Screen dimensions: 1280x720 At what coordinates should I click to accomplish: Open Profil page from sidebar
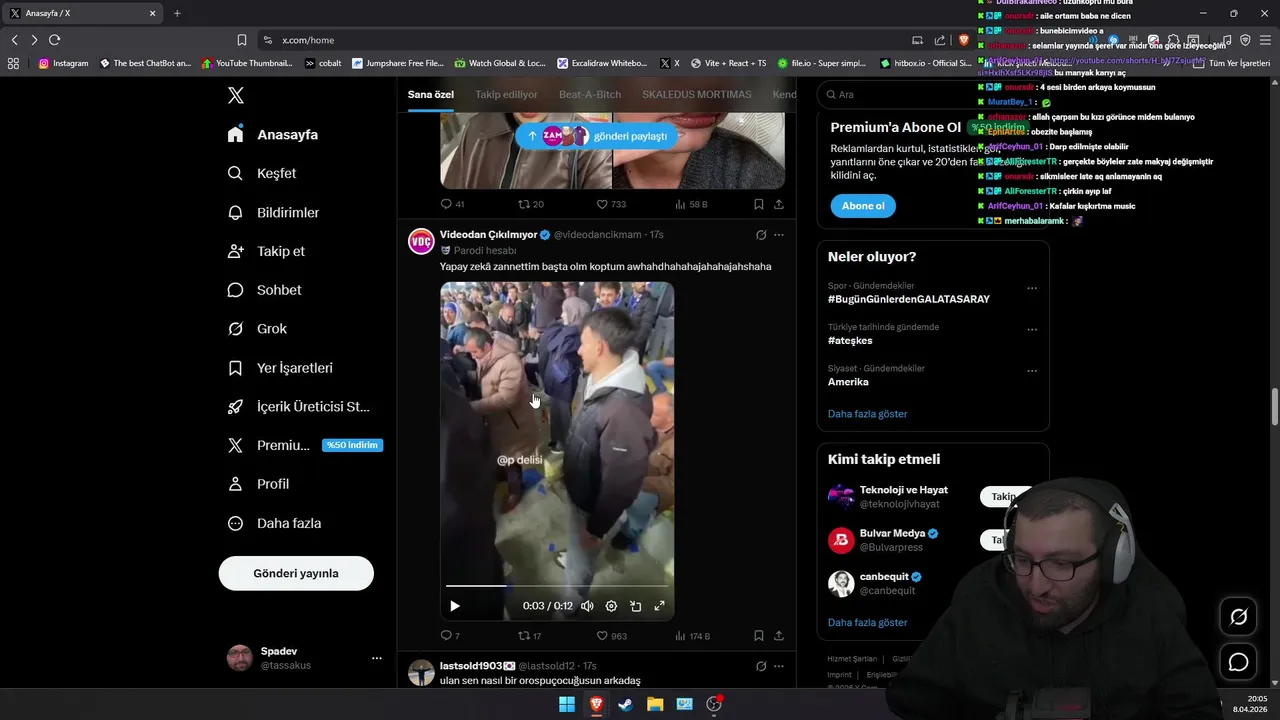[x=258, y=484]
